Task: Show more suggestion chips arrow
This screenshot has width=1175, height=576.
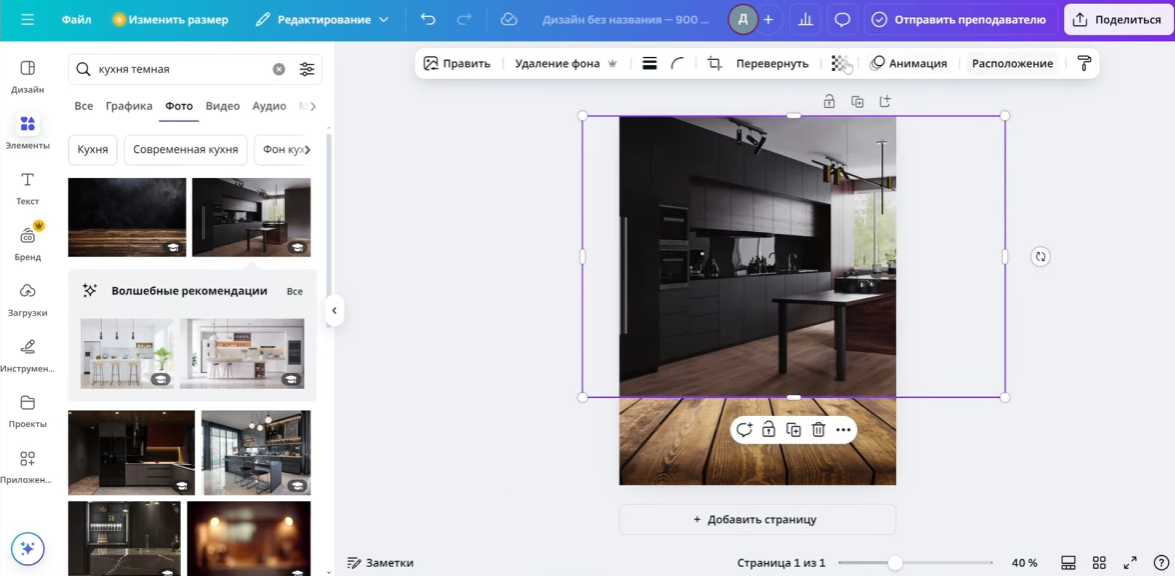Action: (306, 150)
